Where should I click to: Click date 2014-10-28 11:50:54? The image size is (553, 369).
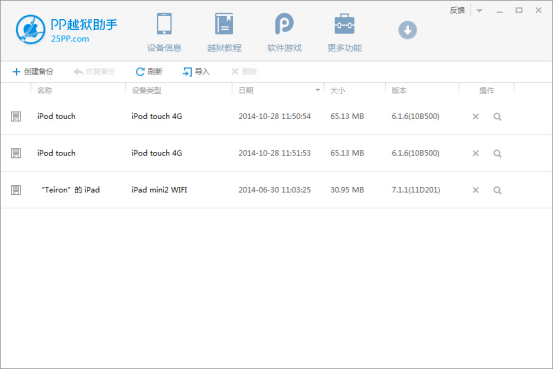coord(274,116)
